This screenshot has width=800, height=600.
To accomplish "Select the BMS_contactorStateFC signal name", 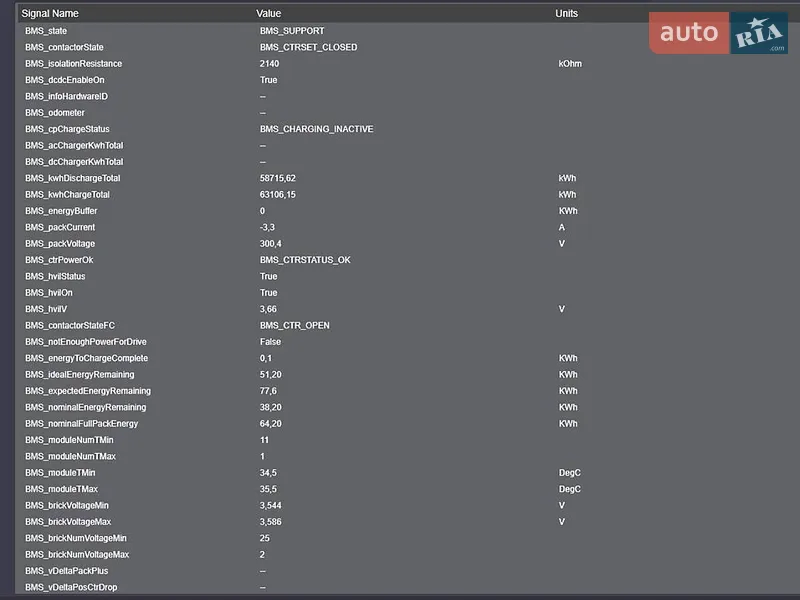I will [x=70, y=325].
